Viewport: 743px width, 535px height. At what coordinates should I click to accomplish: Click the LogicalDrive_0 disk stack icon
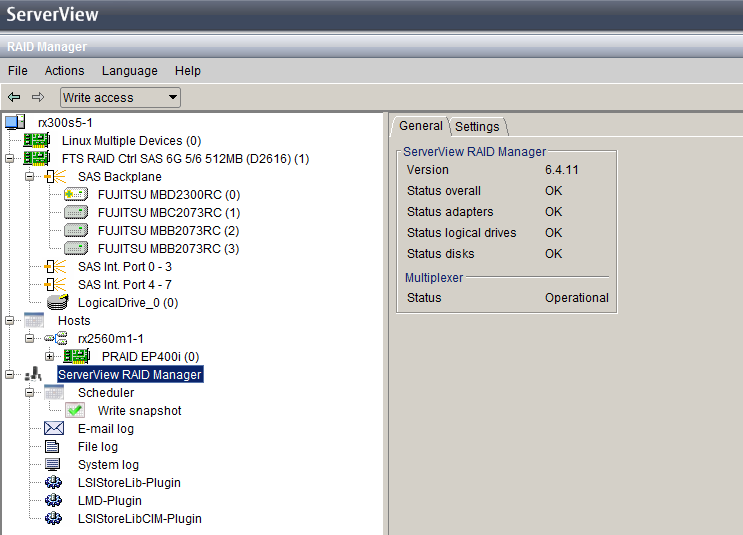(58, 302)
